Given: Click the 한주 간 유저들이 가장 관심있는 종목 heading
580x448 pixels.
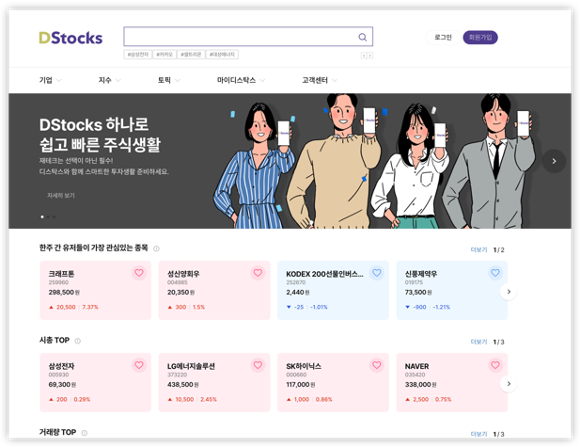Looking at the screenshot, I should pyautogui.click(x=94, y=248).
